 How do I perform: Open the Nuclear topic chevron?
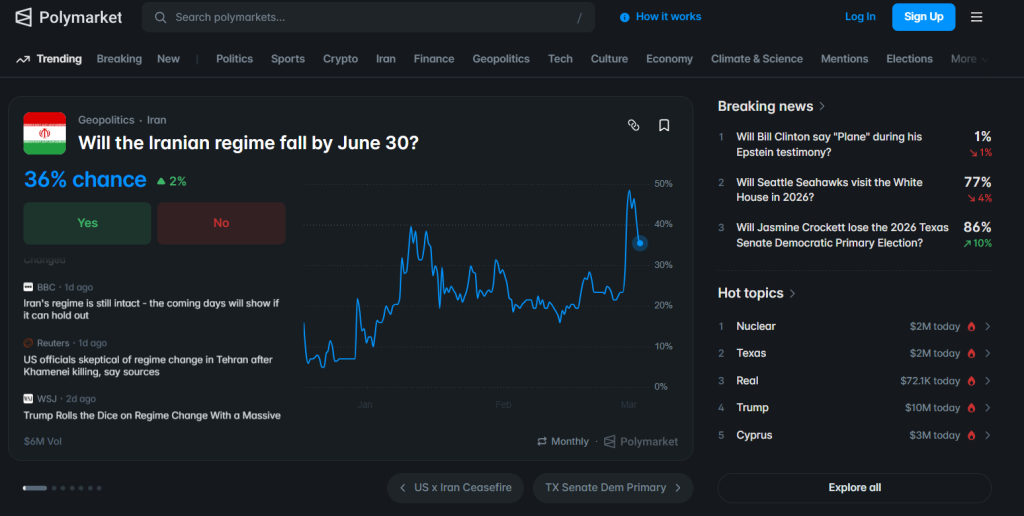pyautogui.click(x=987, y=327)
